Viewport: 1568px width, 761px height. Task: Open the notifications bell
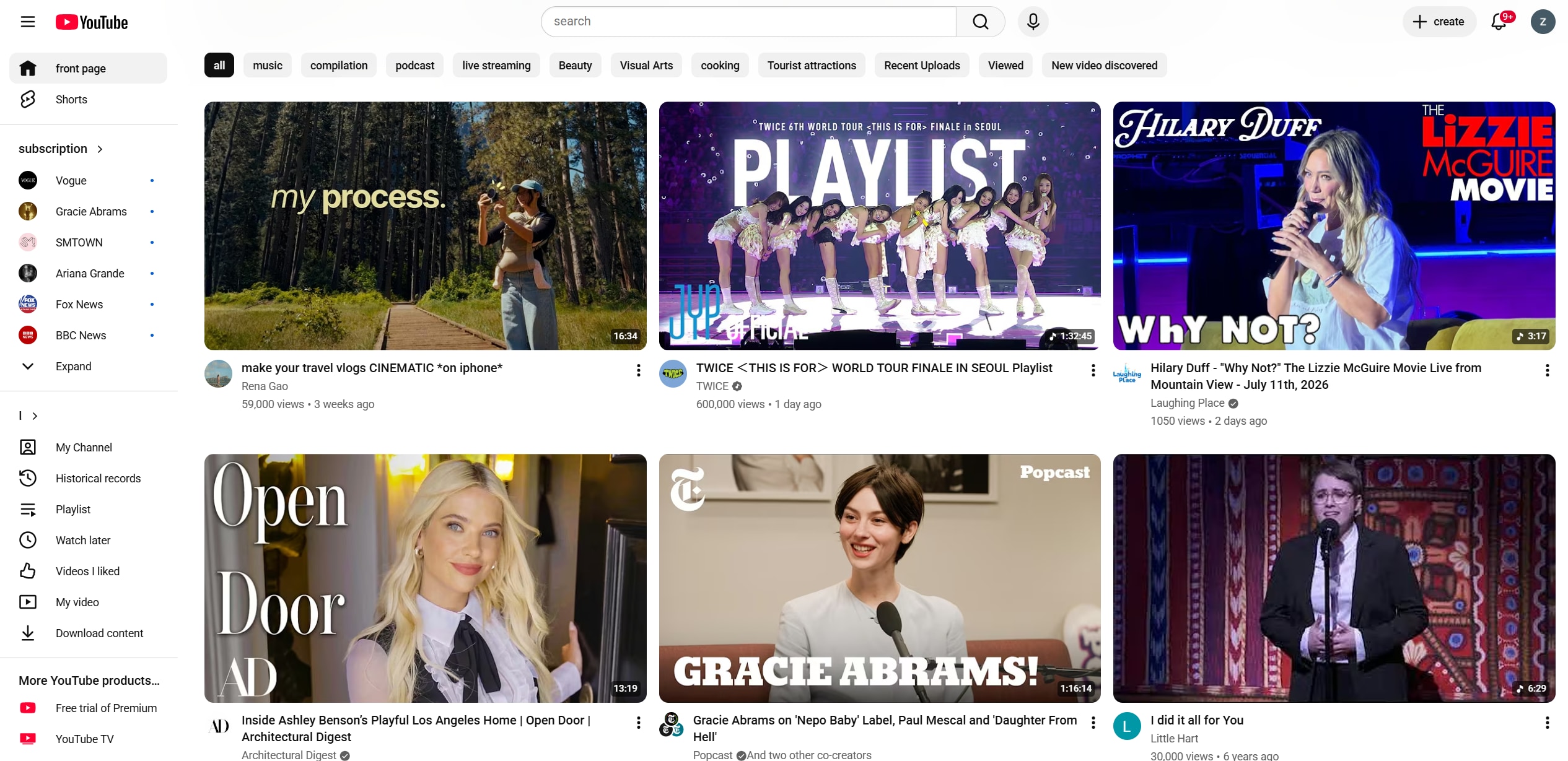pos(1499,22)
